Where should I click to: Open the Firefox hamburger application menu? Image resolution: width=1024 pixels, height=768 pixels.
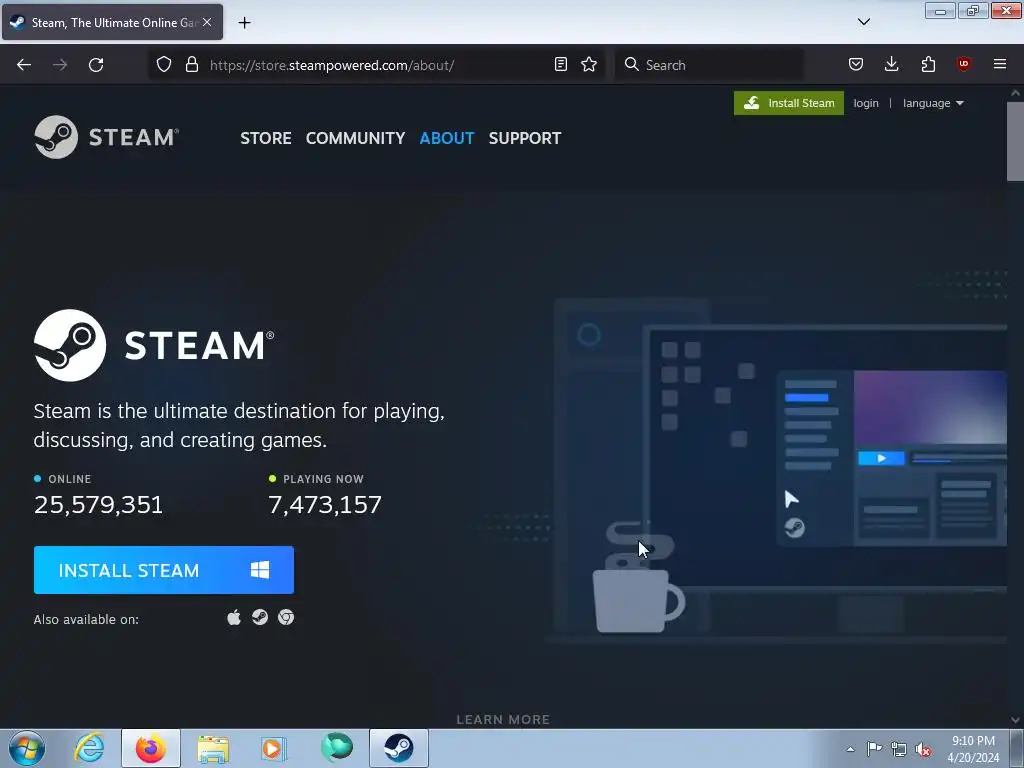coord(1000,64)
